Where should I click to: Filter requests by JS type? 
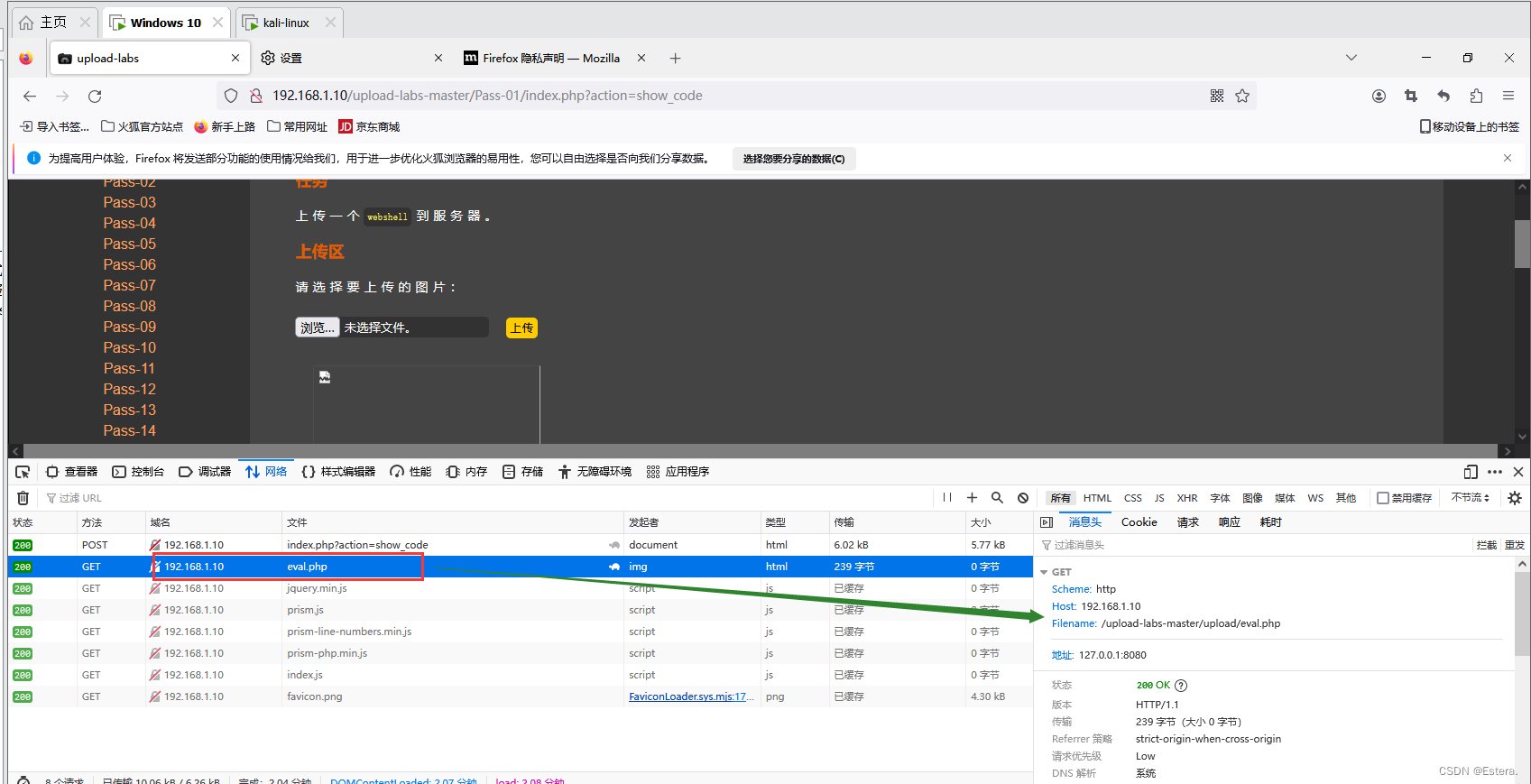click(x=1159, y=498)
